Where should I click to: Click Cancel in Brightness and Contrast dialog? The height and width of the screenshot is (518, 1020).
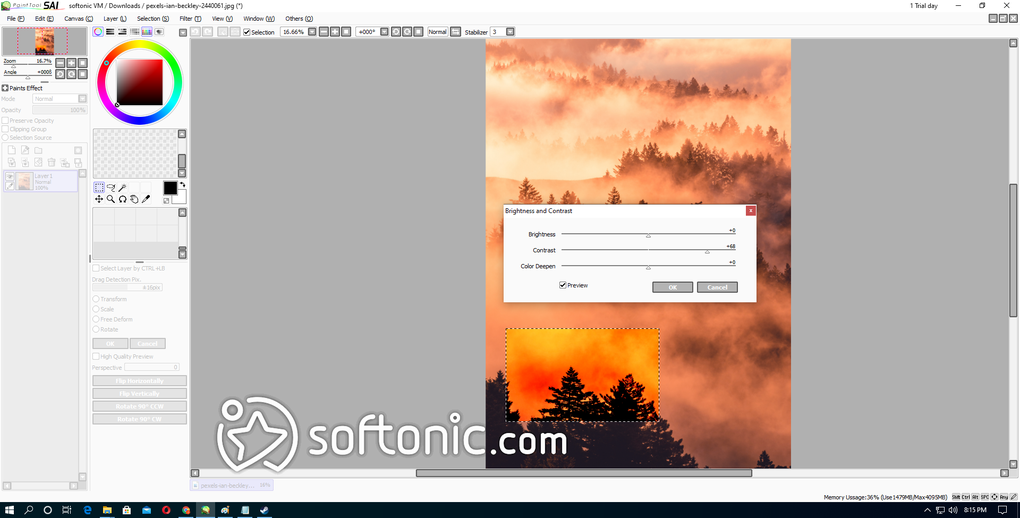click(717, 287)
